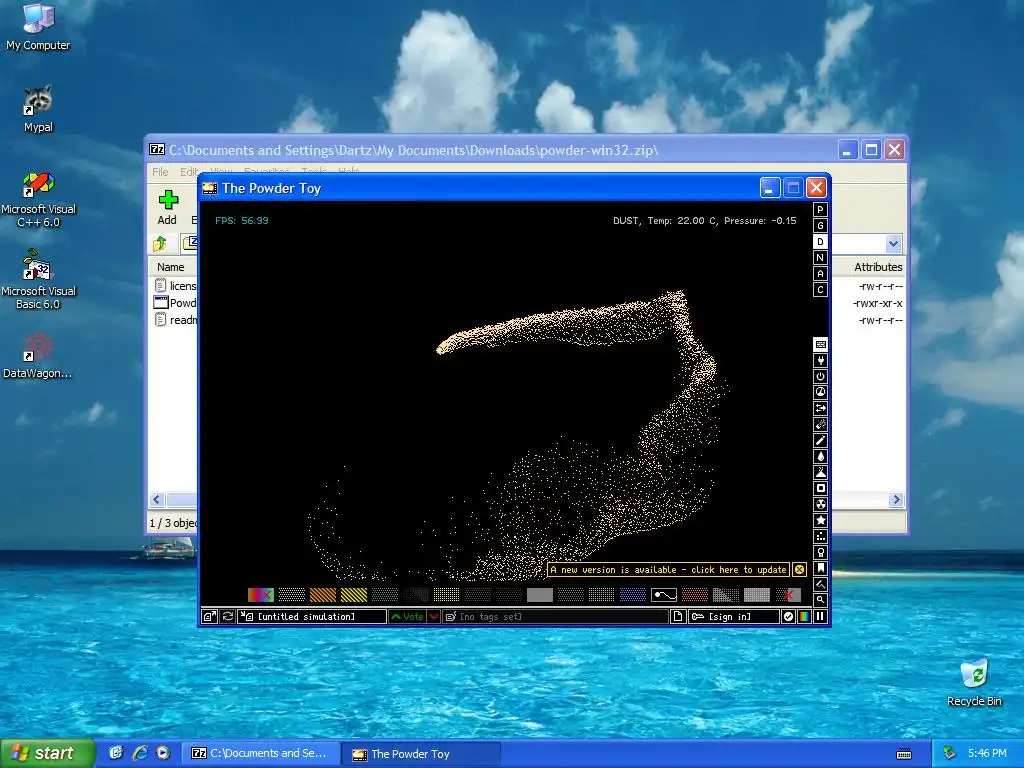Open the Tools lightbulb category
Screen dimensions: 1024x768
(x=820, y=552)
